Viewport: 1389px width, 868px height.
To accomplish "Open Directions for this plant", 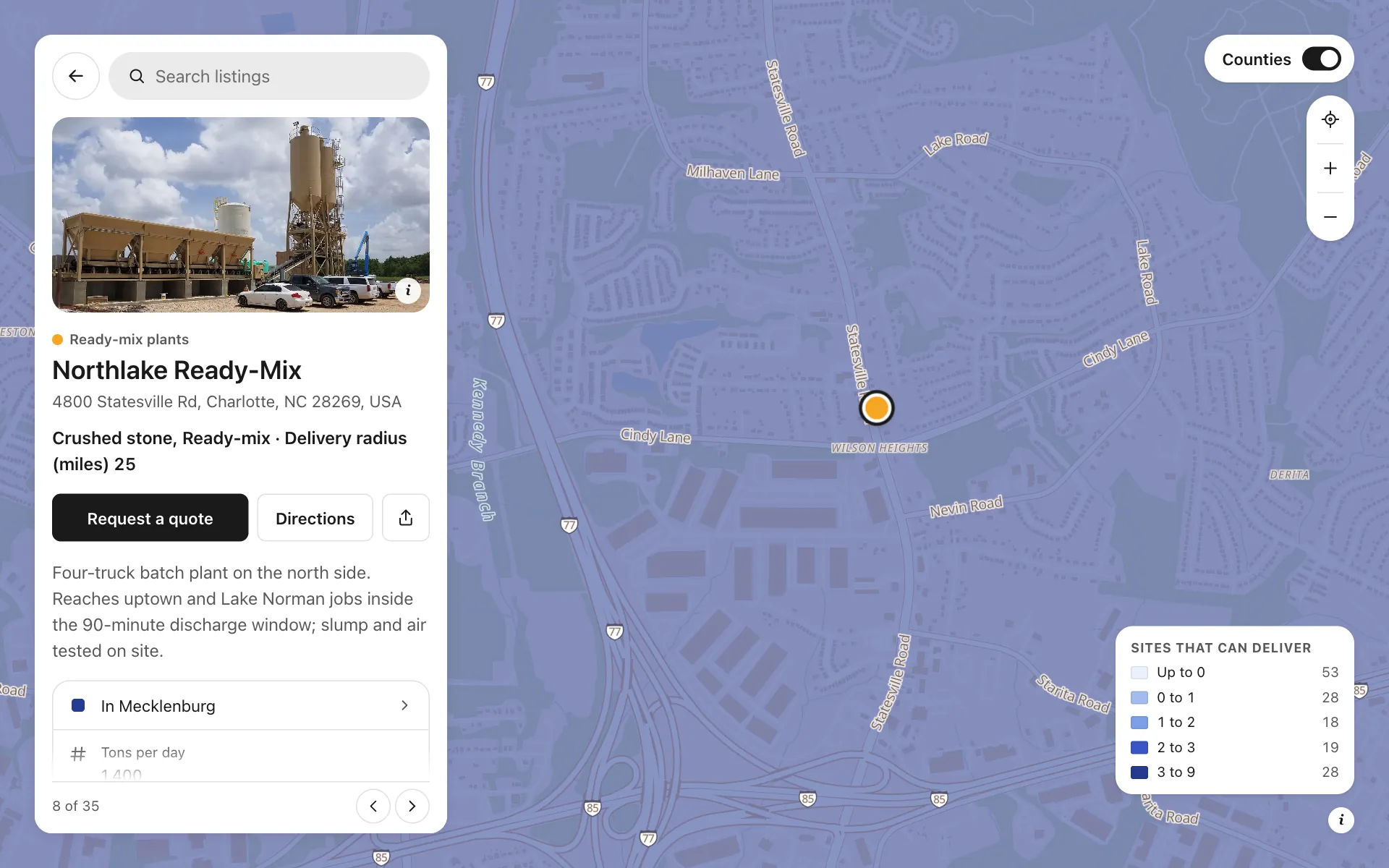I will point(315,518).
